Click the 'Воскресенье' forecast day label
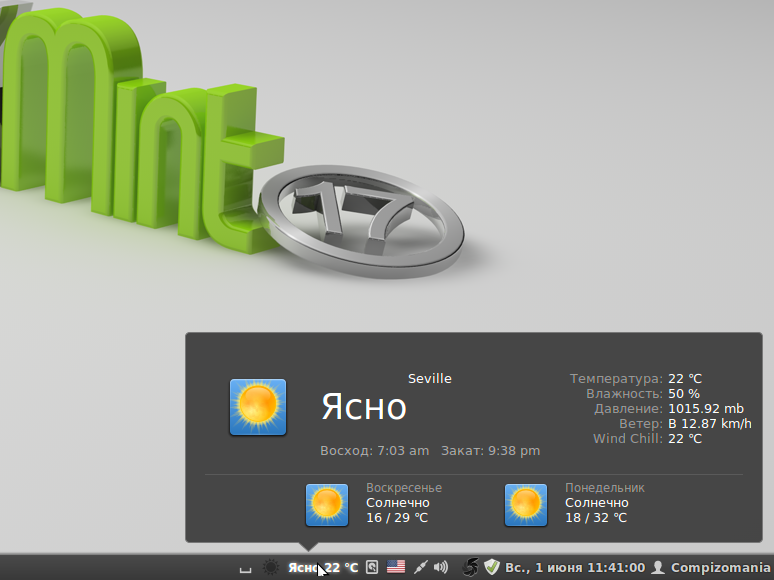This screenshot has height=580, width=774. (404, 488)
